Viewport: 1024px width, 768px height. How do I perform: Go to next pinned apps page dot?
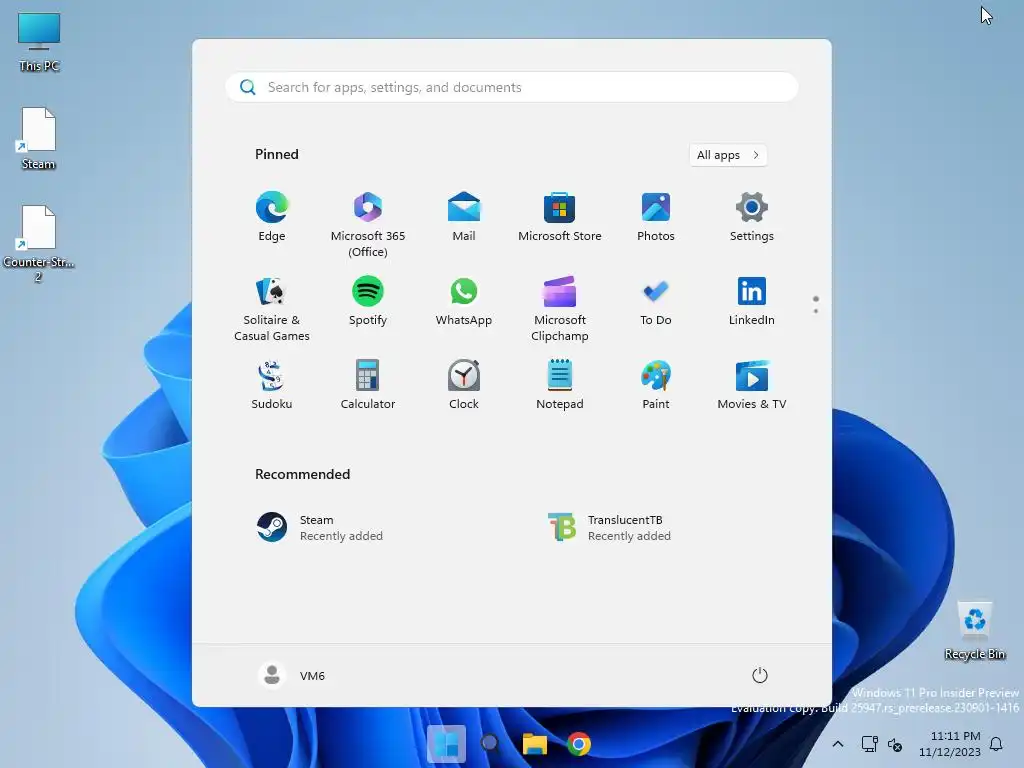[x=816, y=311]
